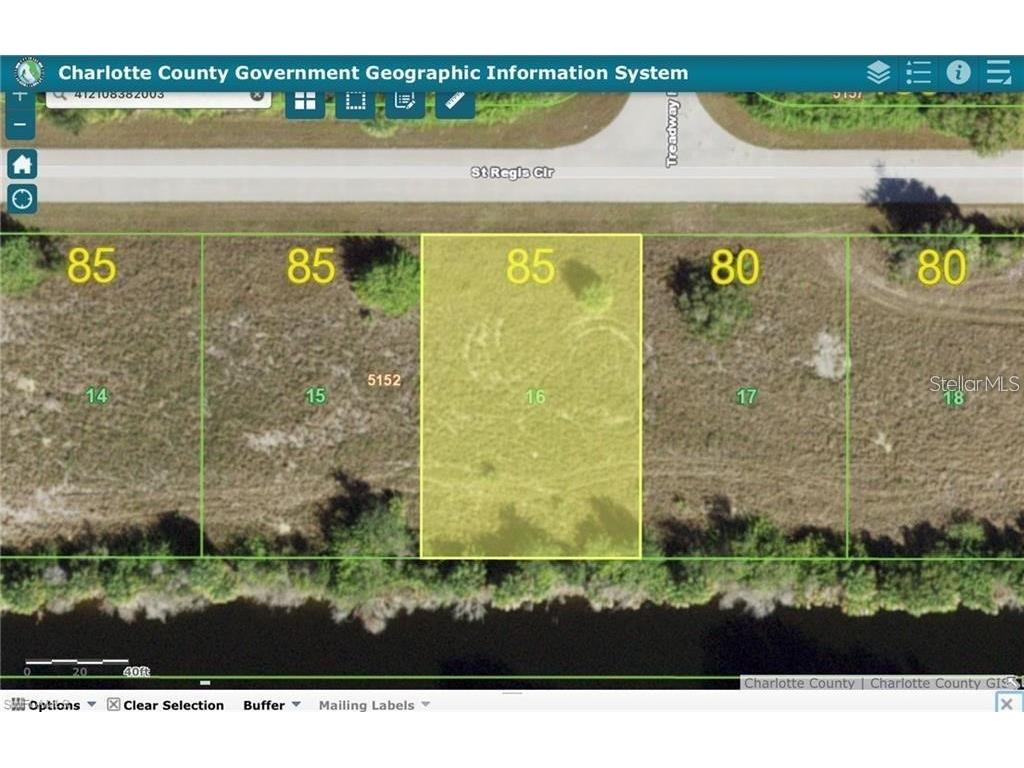Open the Buffer dropdown menu
This screenshot has height=768, width=1024.
point(271,705)
